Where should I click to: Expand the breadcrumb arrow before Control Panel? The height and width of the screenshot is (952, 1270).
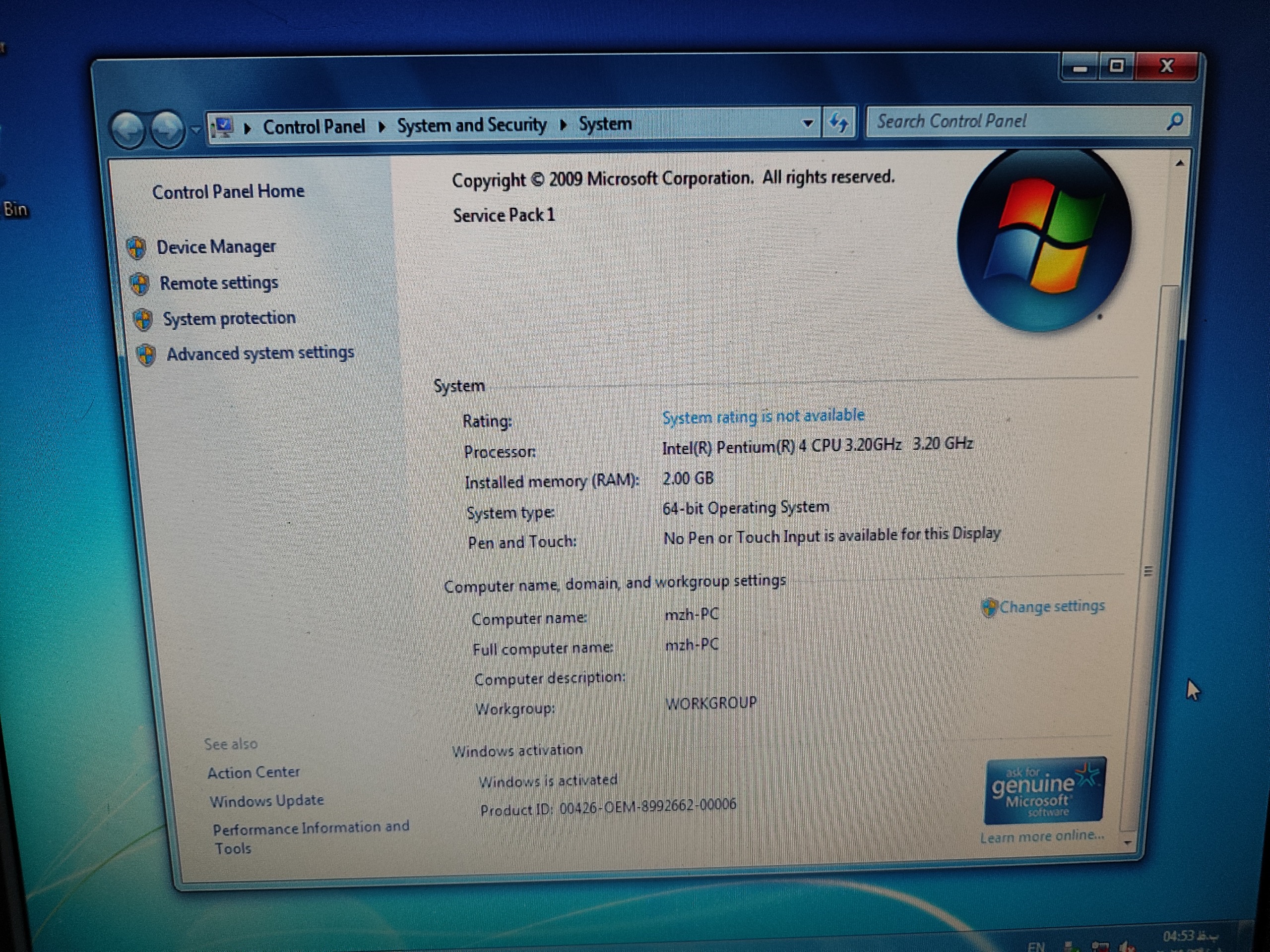pos(248,127)
